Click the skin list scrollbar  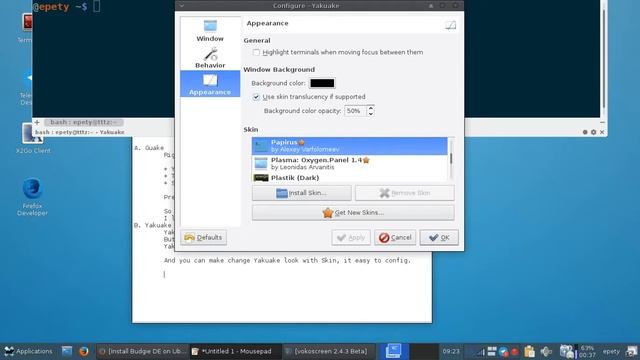pyautogui.click(x=451, y=159)
